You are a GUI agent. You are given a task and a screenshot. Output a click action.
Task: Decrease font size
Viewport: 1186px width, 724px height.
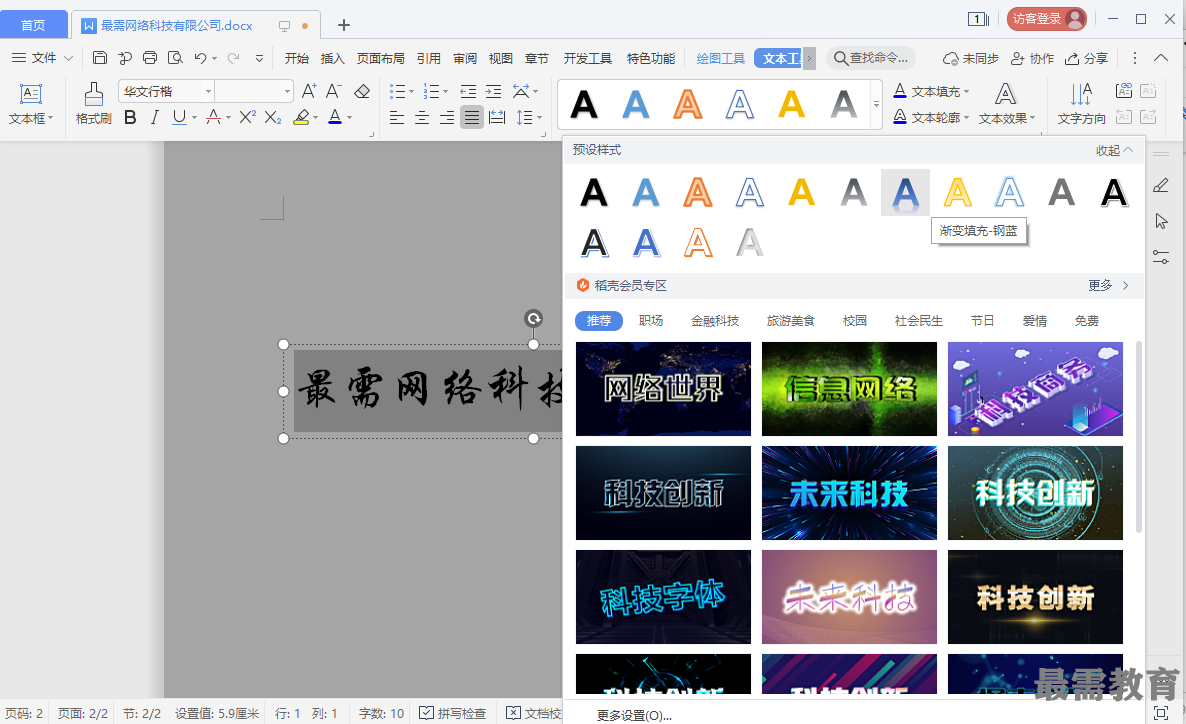tap(334, 92)
